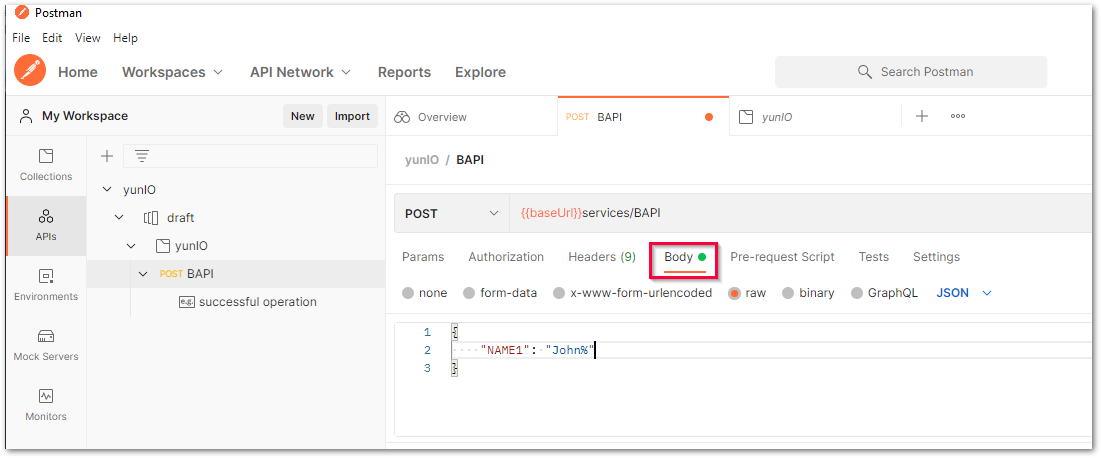Select the form-data body type

(x=469, y=293)
